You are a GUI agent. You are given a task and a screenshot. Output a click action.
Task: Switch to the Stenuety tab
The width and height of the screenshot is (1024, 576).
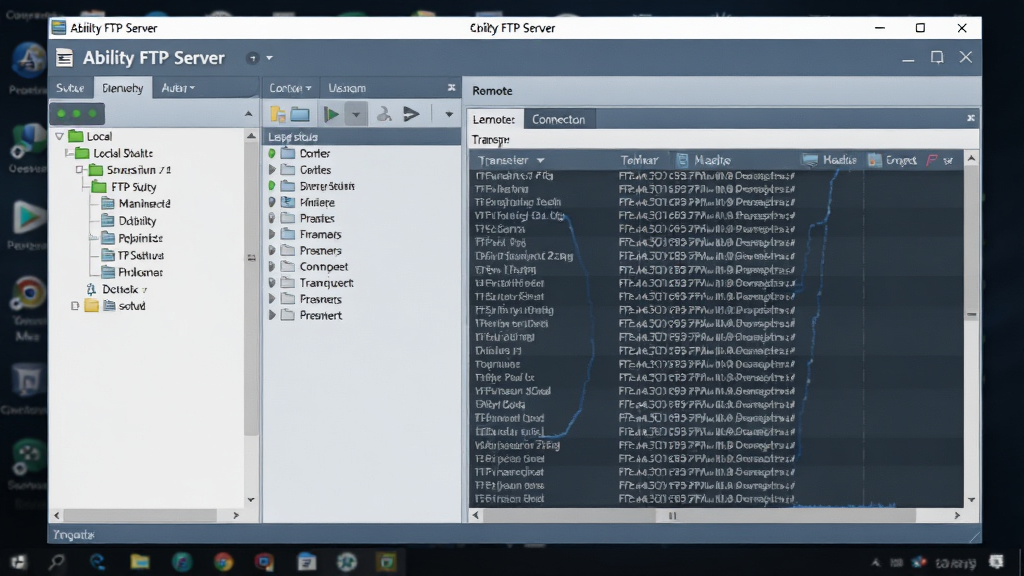pyautogui.click(x=122, y=88)
